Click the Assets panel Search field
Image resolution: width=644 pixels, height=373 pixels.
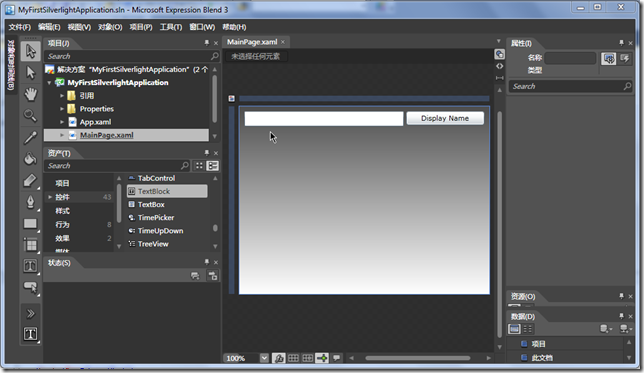click(x=117, y=166)
